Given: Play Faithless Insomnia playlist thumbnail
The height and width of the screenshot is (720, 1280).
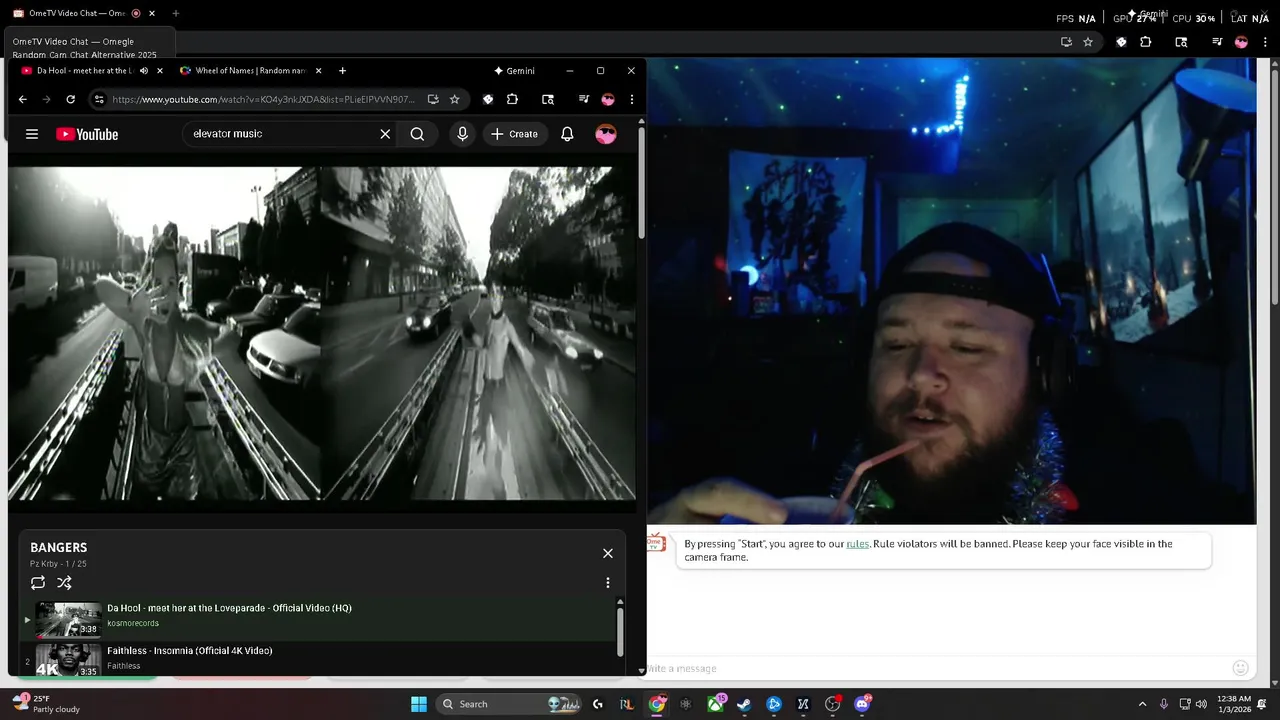Looking at the screenshot, I should [68, 660].
